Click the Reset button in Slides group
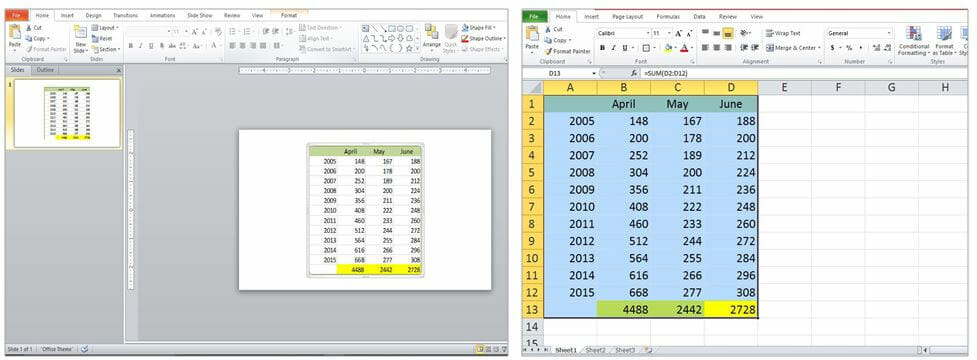Screen dimensions: 977x360 click(x=102, y=39)
